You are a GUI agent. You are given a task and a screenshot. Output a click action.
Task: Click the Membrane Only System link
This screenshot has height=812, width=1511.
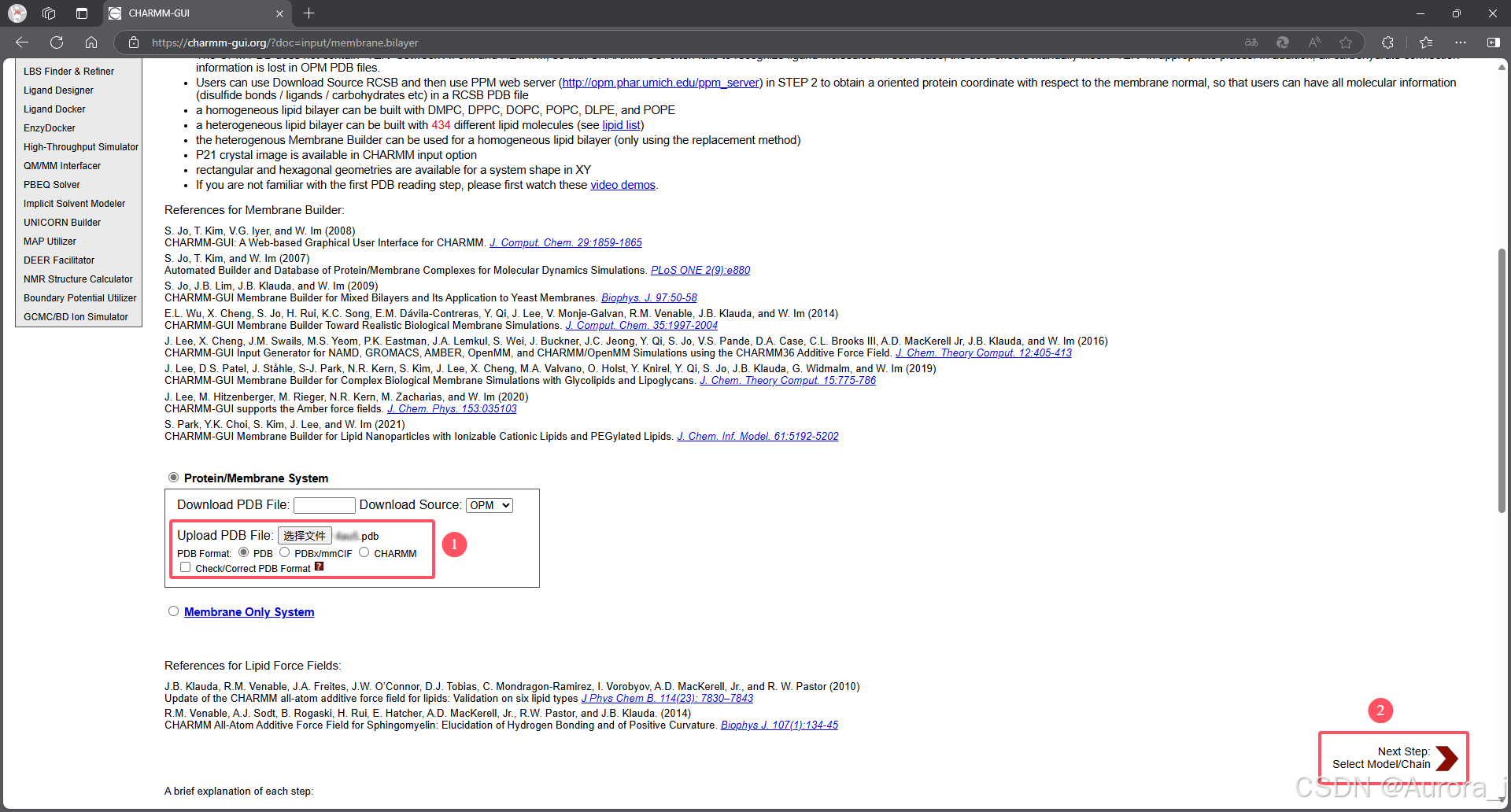(249, 612)
